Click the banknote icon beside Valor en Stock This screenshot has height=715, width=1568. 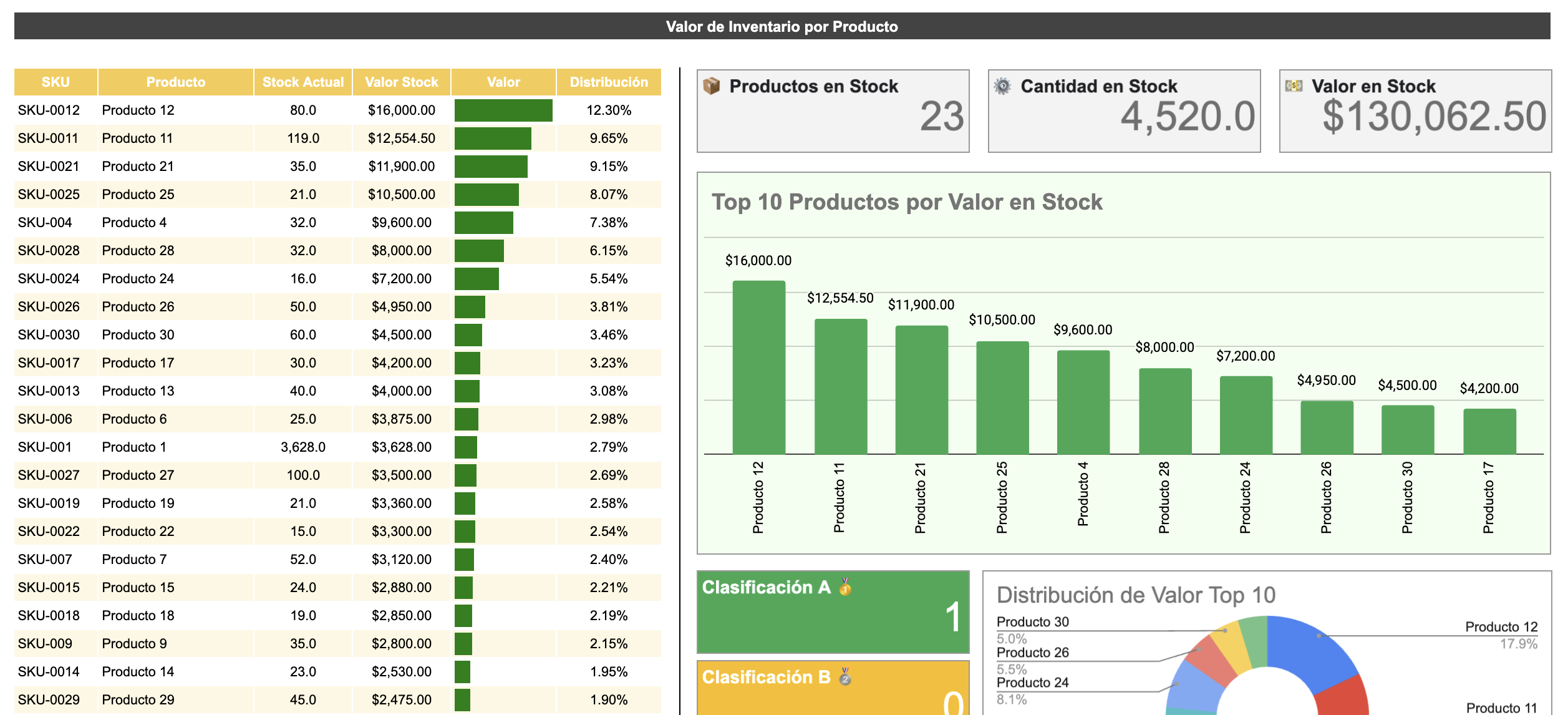[1294, 85]
